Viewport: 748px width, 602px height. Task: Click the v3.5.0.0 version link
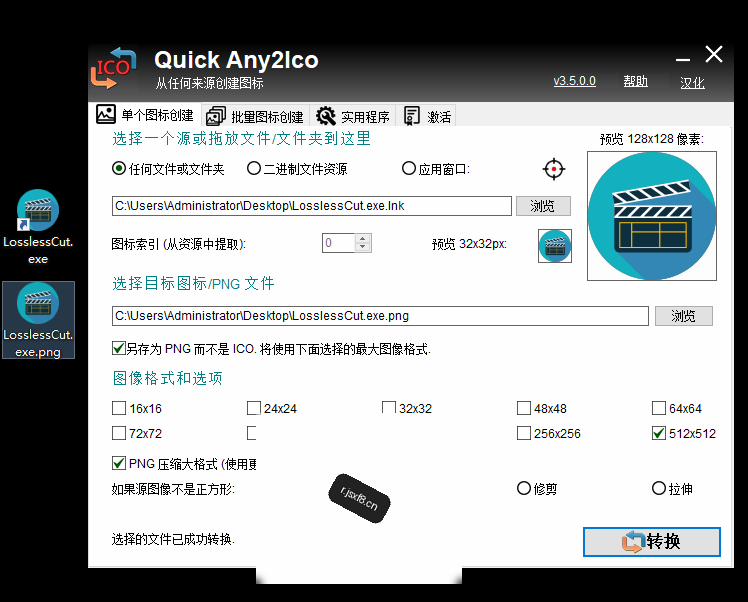[574, 81]
